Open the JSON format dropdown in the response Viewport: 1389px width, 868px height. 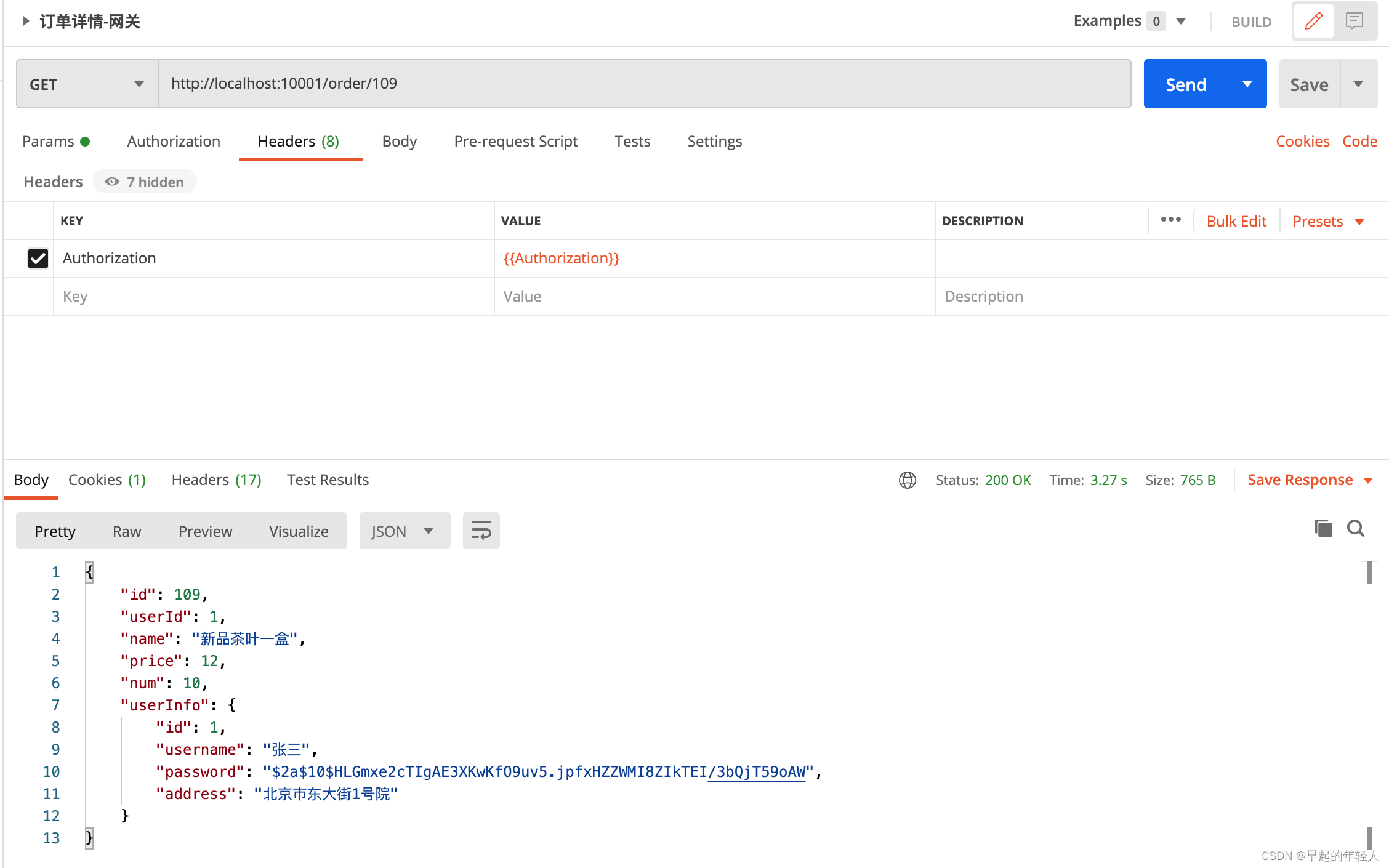pos(404,530)
